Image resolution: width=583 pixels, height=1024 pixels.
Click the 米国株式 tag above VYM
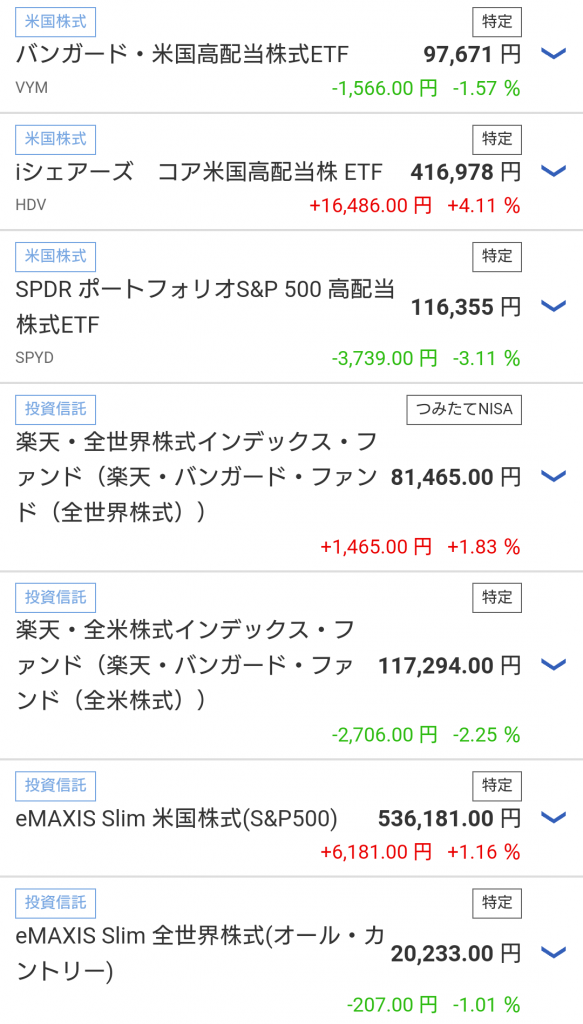pos(55,22)
